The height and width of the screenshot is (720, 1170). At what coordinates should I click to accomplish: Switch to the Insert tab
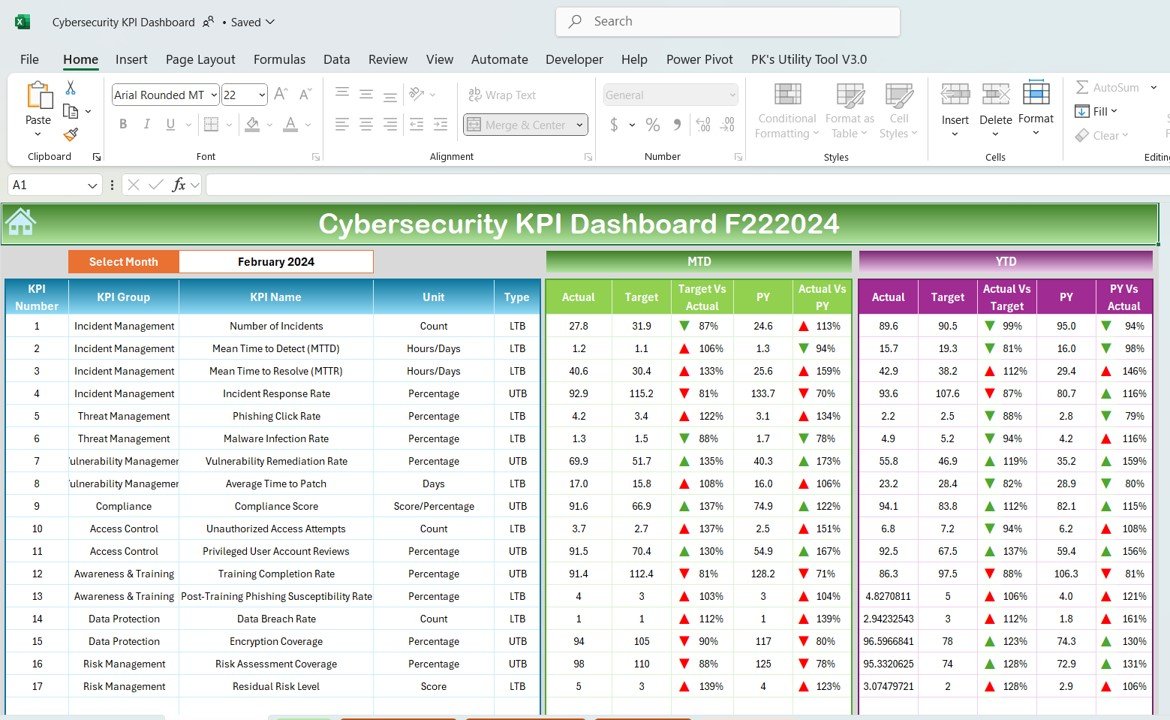131,59
